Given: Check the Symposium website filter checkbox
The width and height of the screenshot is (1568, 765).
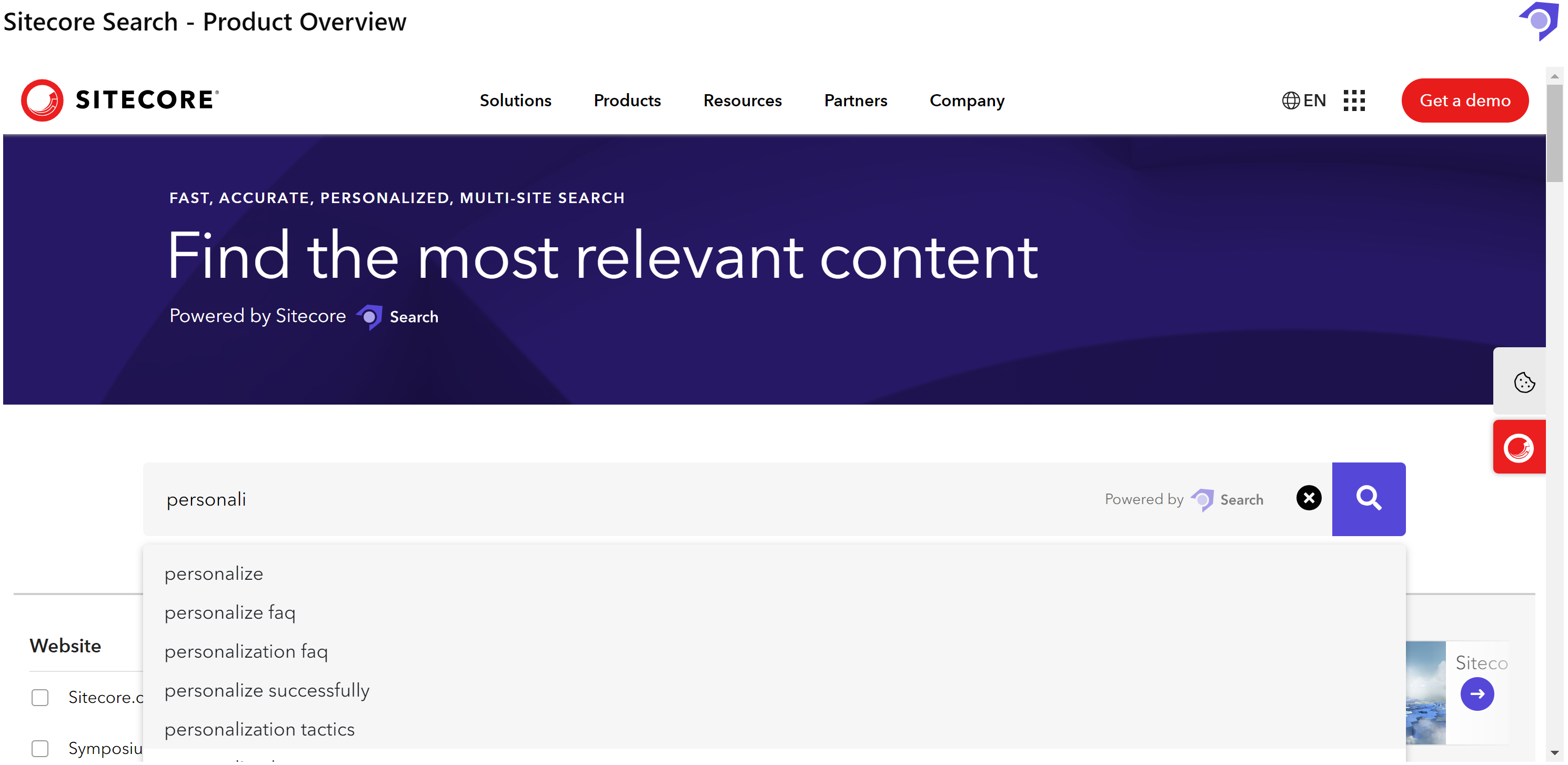Looking at the screenshot, I should pyautogui.click(x=40, y=748).
